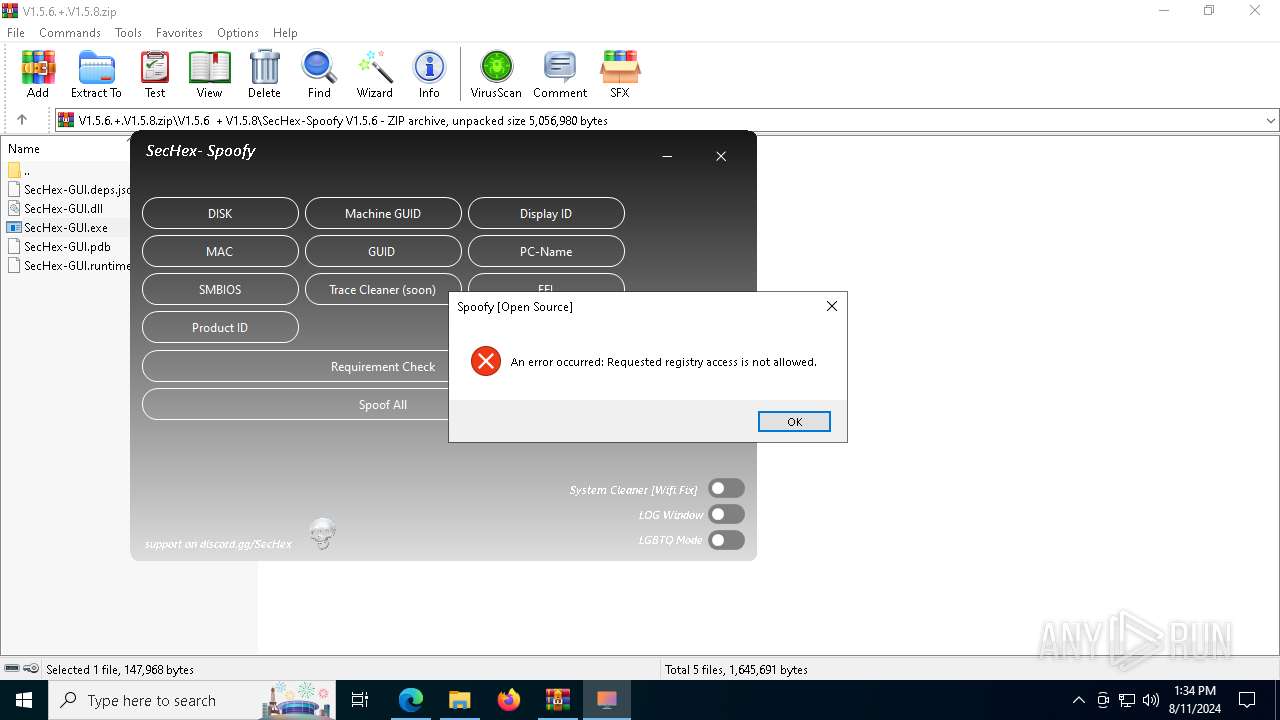
Task: Click the Extract To toolbar icon
Action: (96, 74)
